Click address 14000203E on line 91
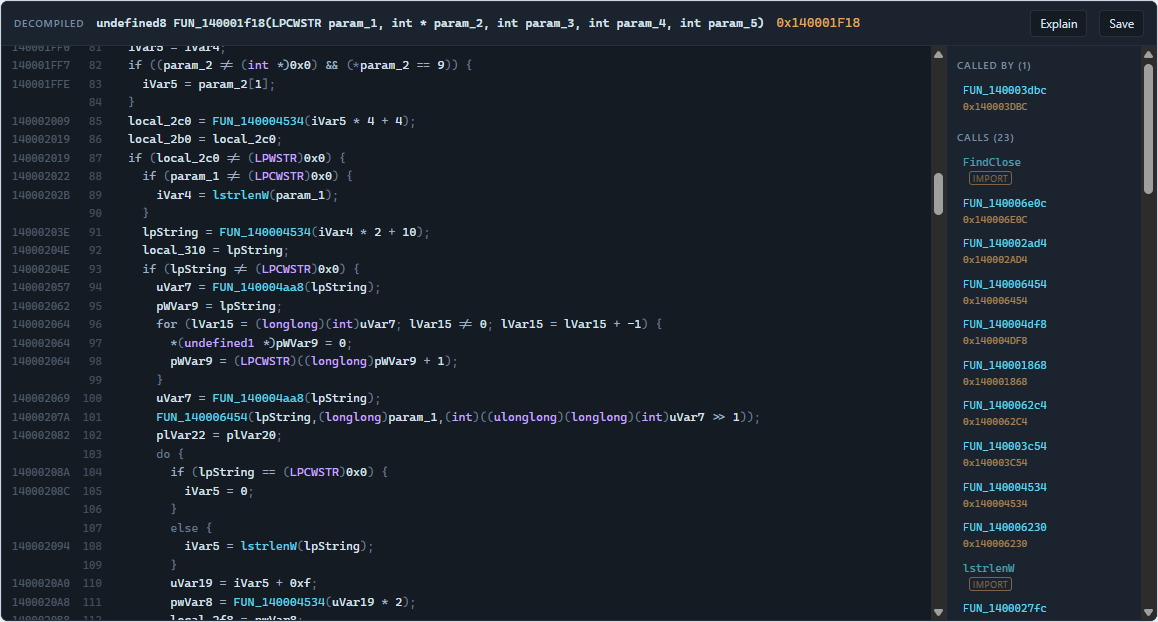Viewport: 1158px width, 622px height. 41,232
